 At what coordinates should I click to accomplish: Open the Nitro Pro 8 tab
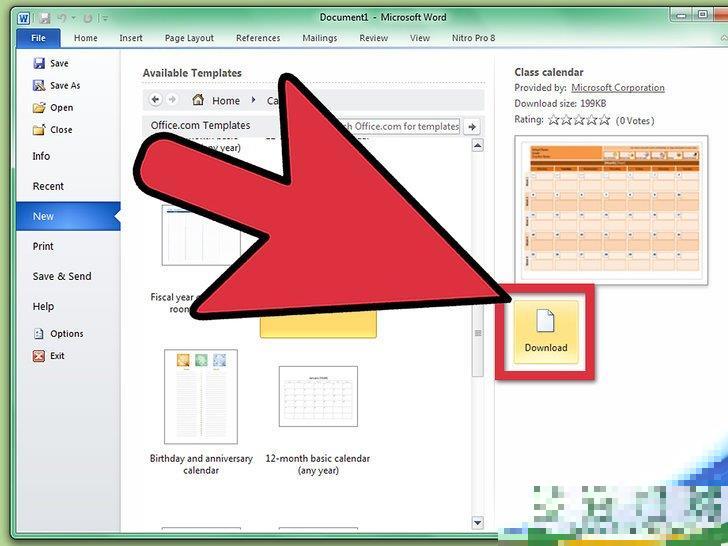pos(475,38)
